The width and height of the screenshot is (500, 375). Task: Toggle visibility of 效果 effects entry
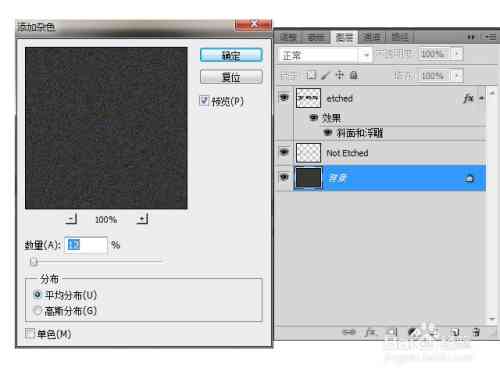coord(313,117)
